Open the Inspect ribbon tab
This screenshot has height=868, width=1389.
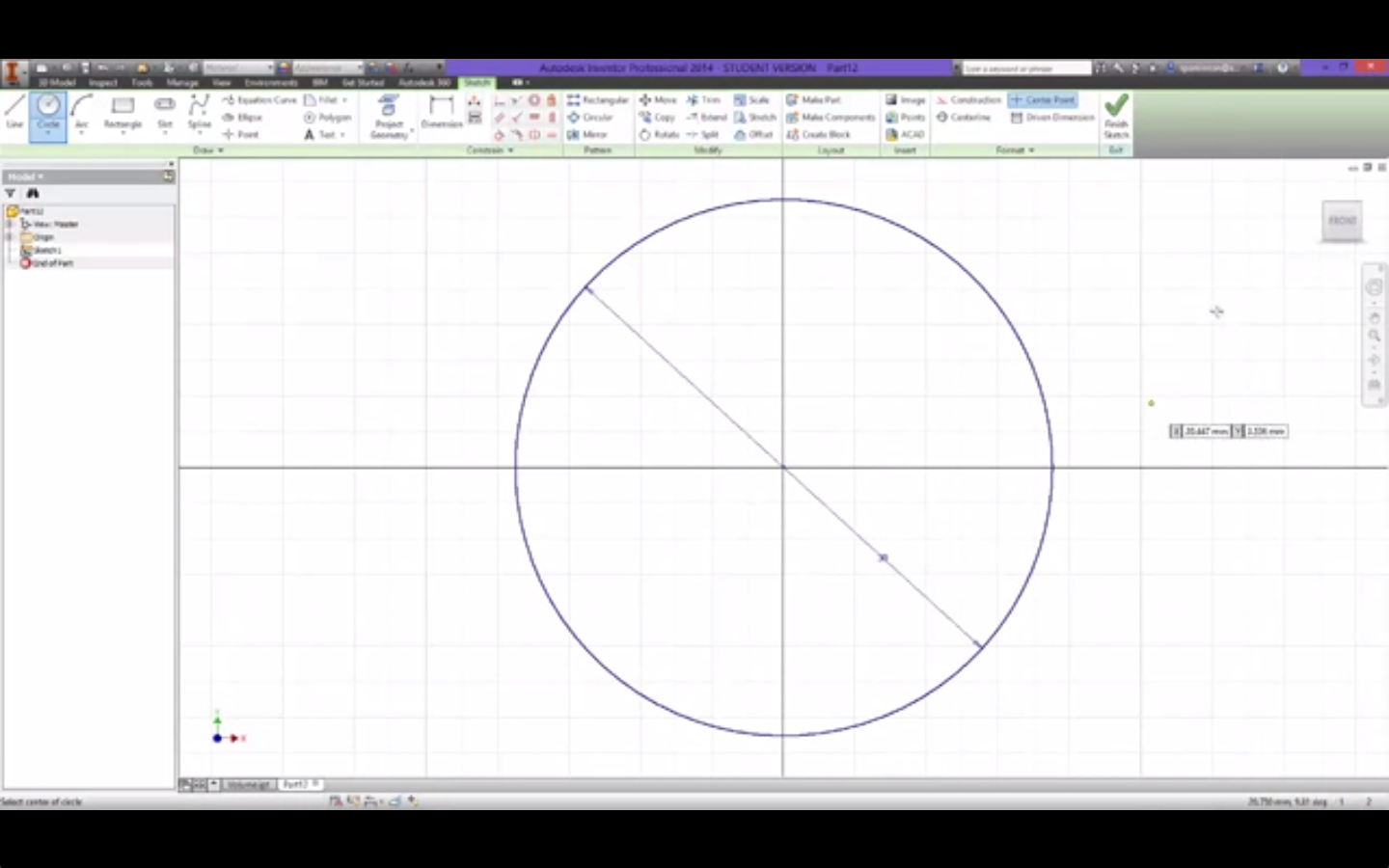(x=103, y=83)
